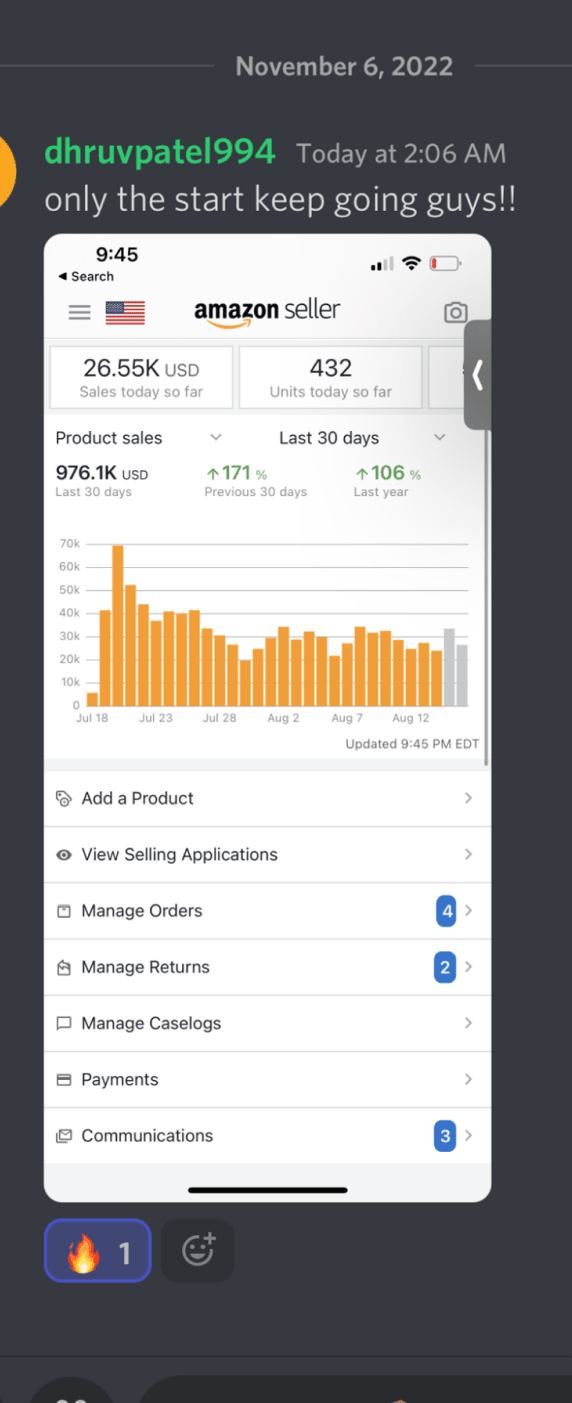Open the hamburger menu in Amazon Seller
Viewport: 572px width, 1403px height.
point(79,313)
